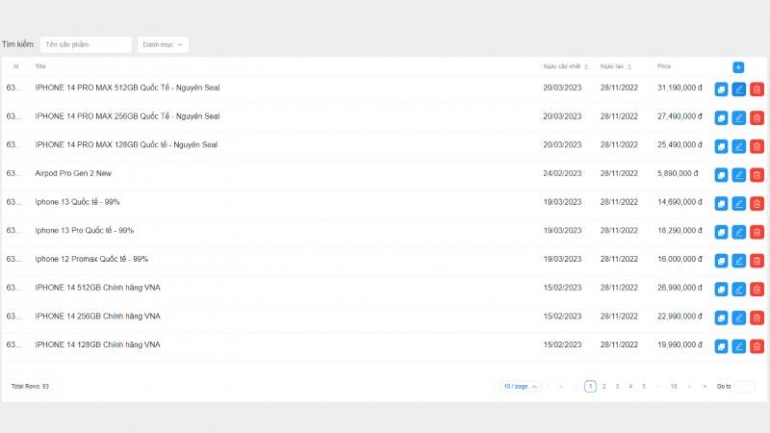Edit the IPHONE 14 128GB Chính hãng row
The height and width of the screenshot is (433, 770).
coord(739,346)
